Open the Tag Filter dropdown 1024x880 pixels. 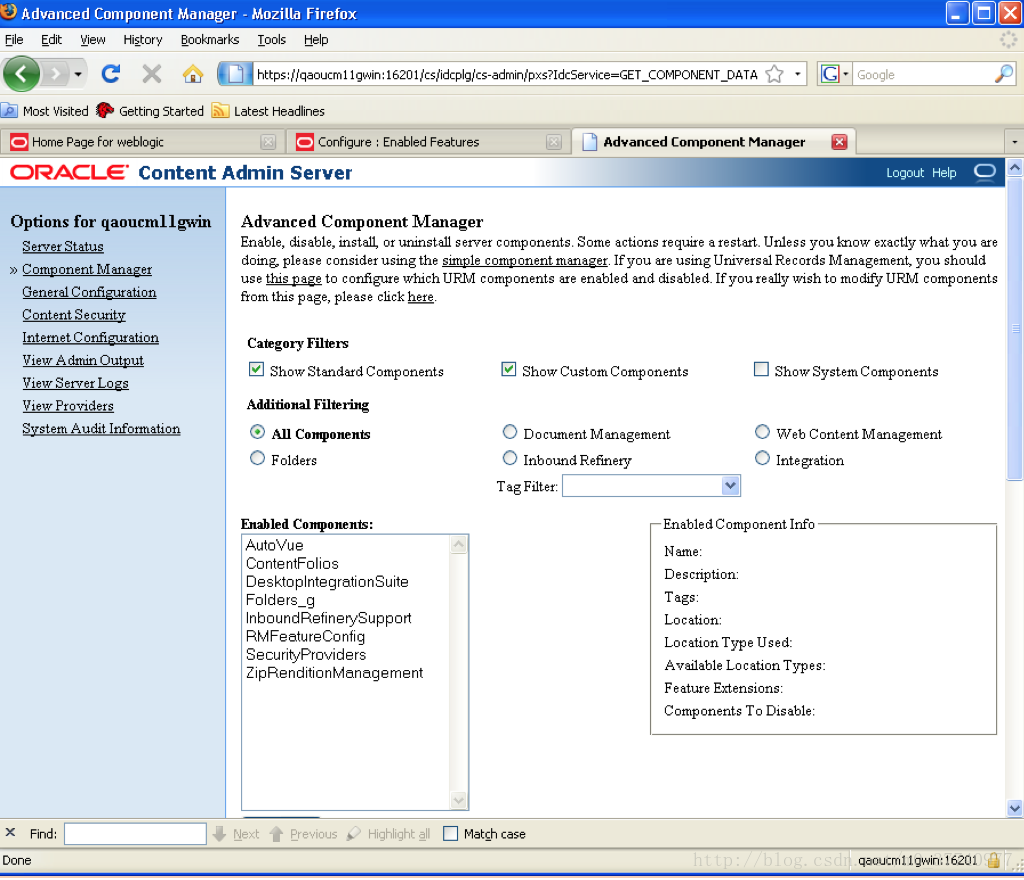(x=730, y=485)
